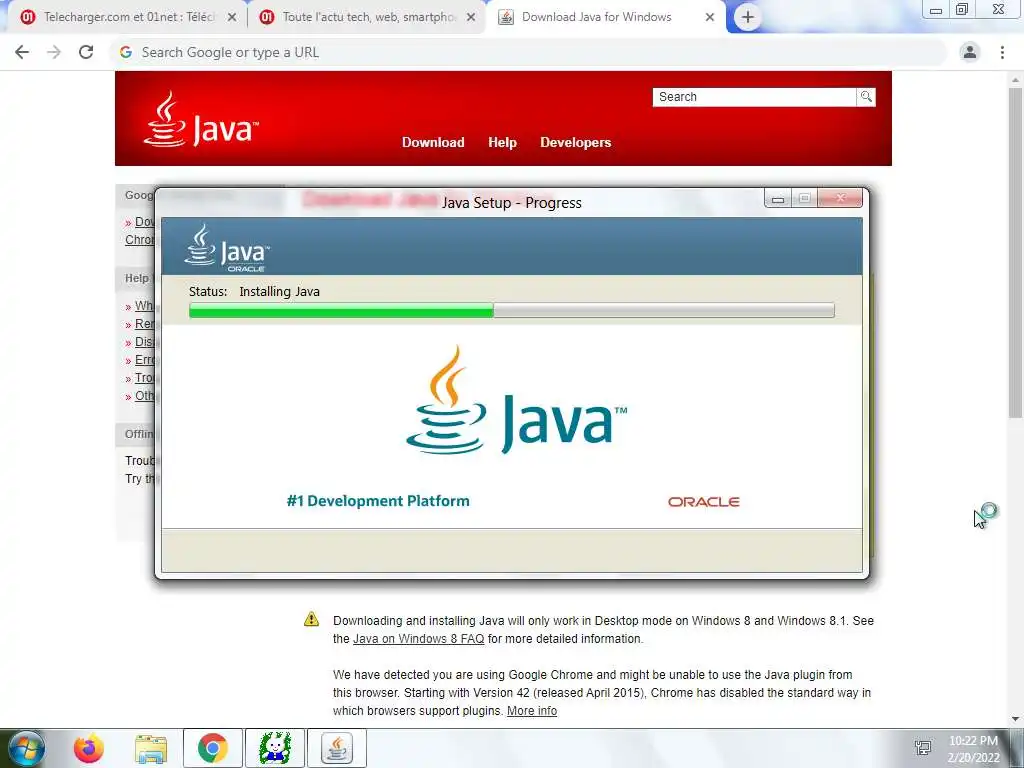Click the Google icon in address bar
This screenshot has width=1024, height=768.
pos(126,52)
